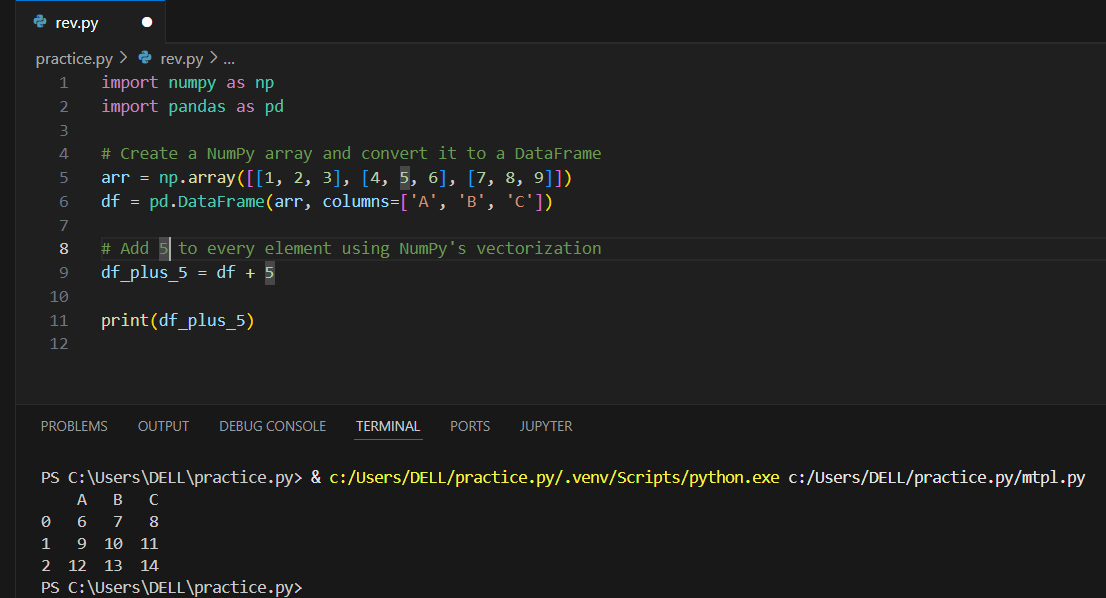The image size is (1106, 598).
Task: Click line number 5 in gutter
Action: click(x=63, y=178)
